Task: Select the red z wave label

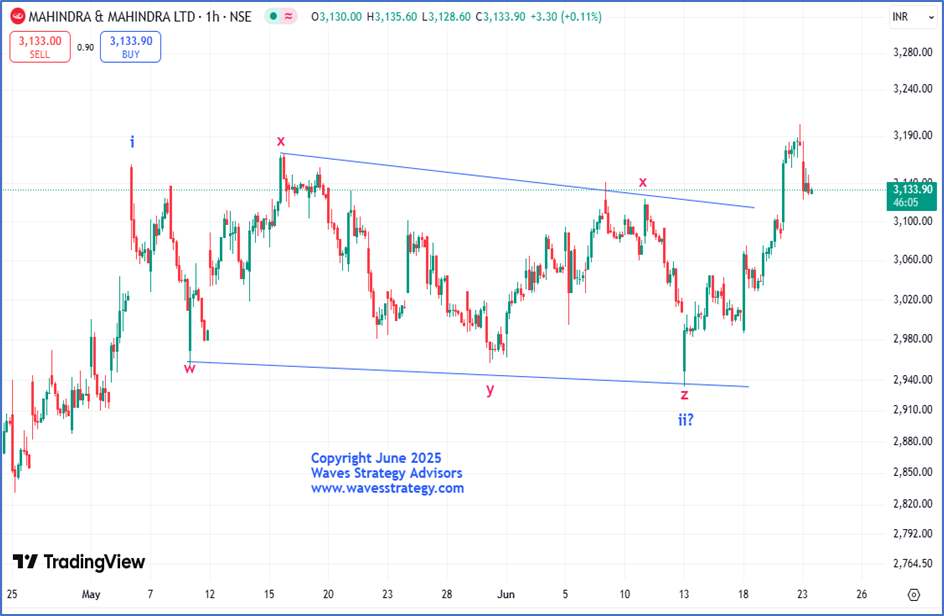Action: (x=684, y=395)
